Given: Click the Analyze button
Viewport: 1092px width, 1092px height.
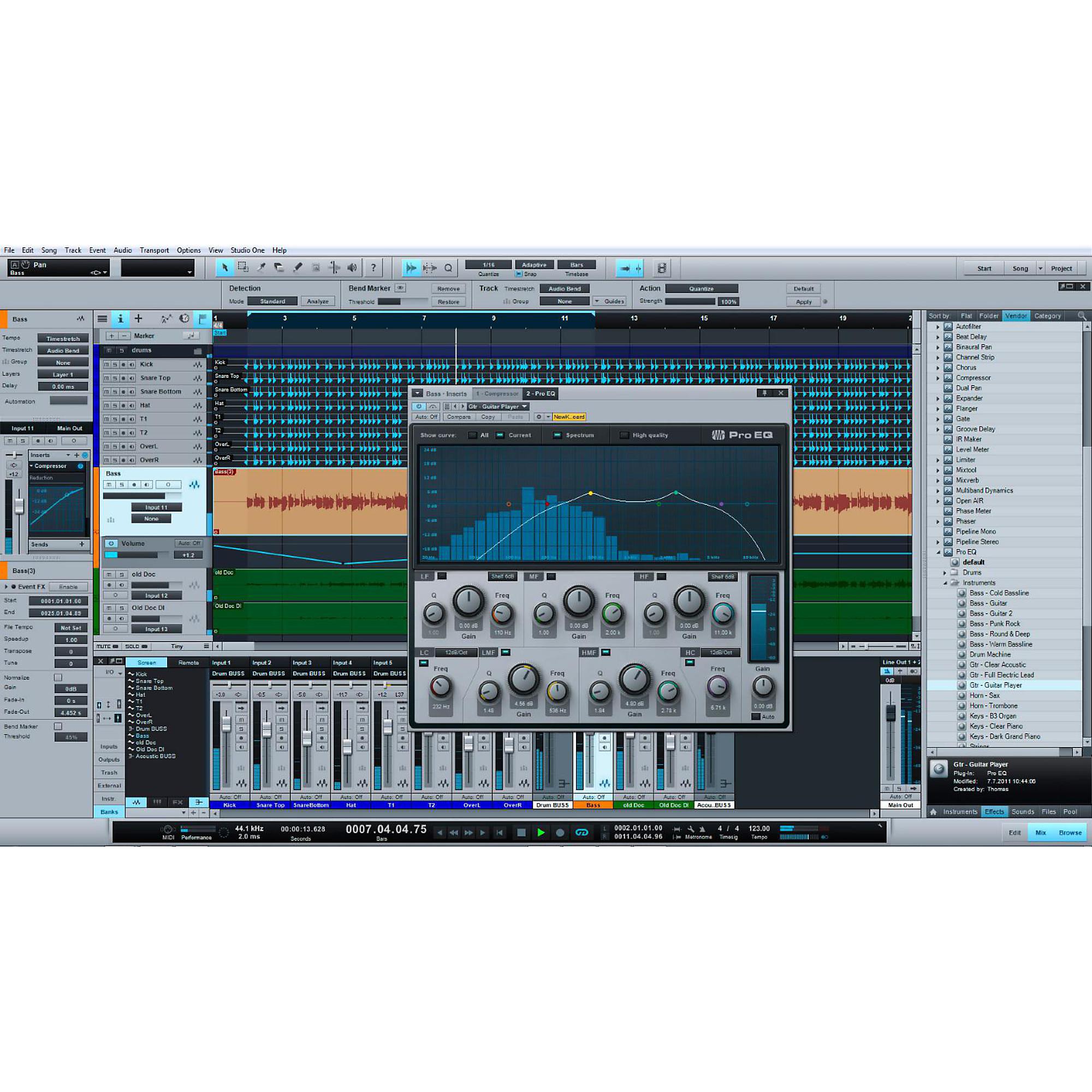Looking at the screenshot, I should (318, 301).
